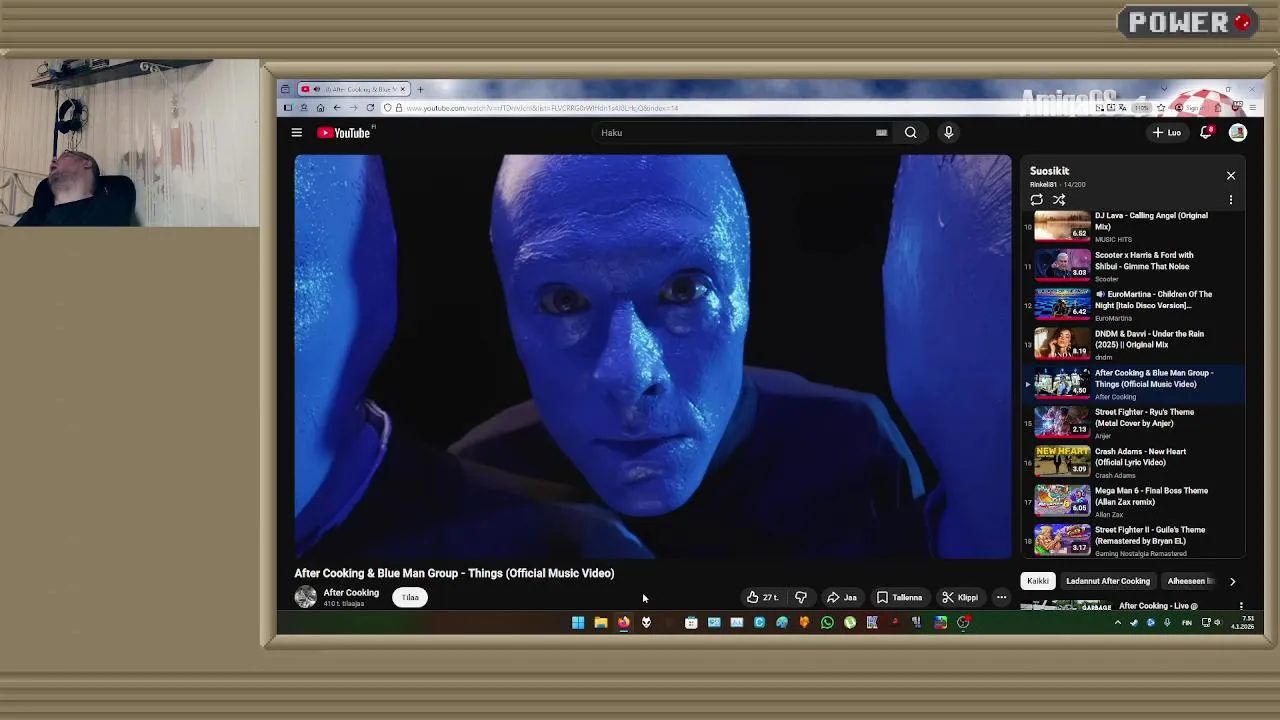
Task: Show hidden system tray icons
Action: [x=1118, y=623]
